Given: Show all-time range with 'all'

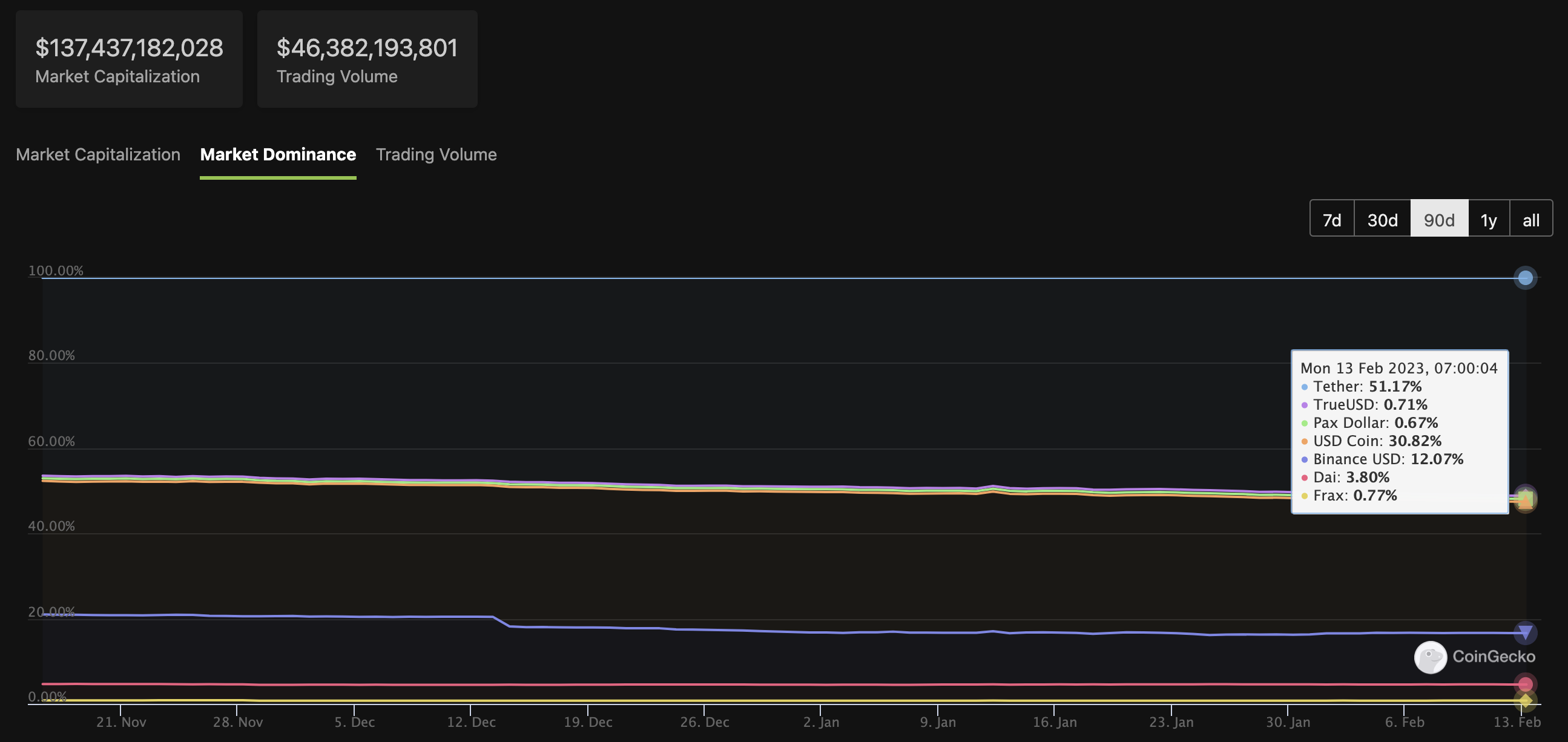Looking at the screenshot, I should (1531, 219).
